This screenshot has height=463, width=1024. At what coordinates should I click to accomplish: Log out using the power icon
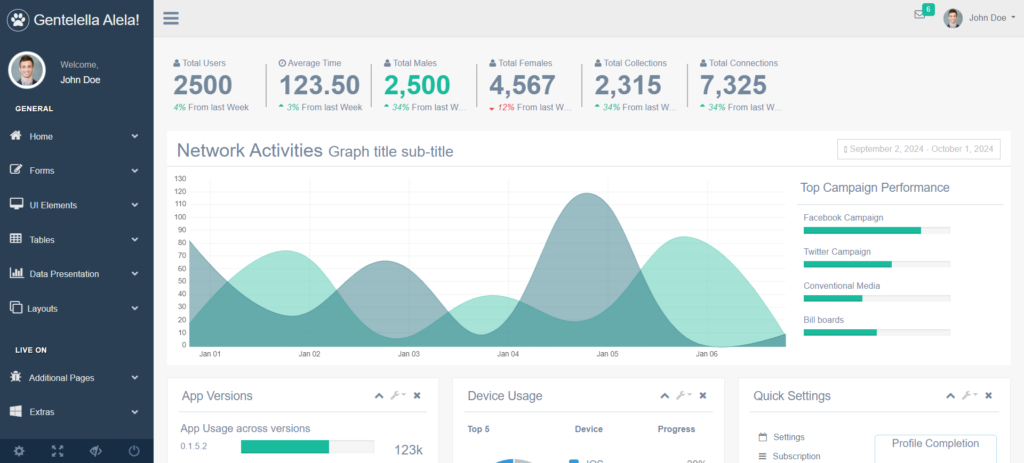pos(134,451)
